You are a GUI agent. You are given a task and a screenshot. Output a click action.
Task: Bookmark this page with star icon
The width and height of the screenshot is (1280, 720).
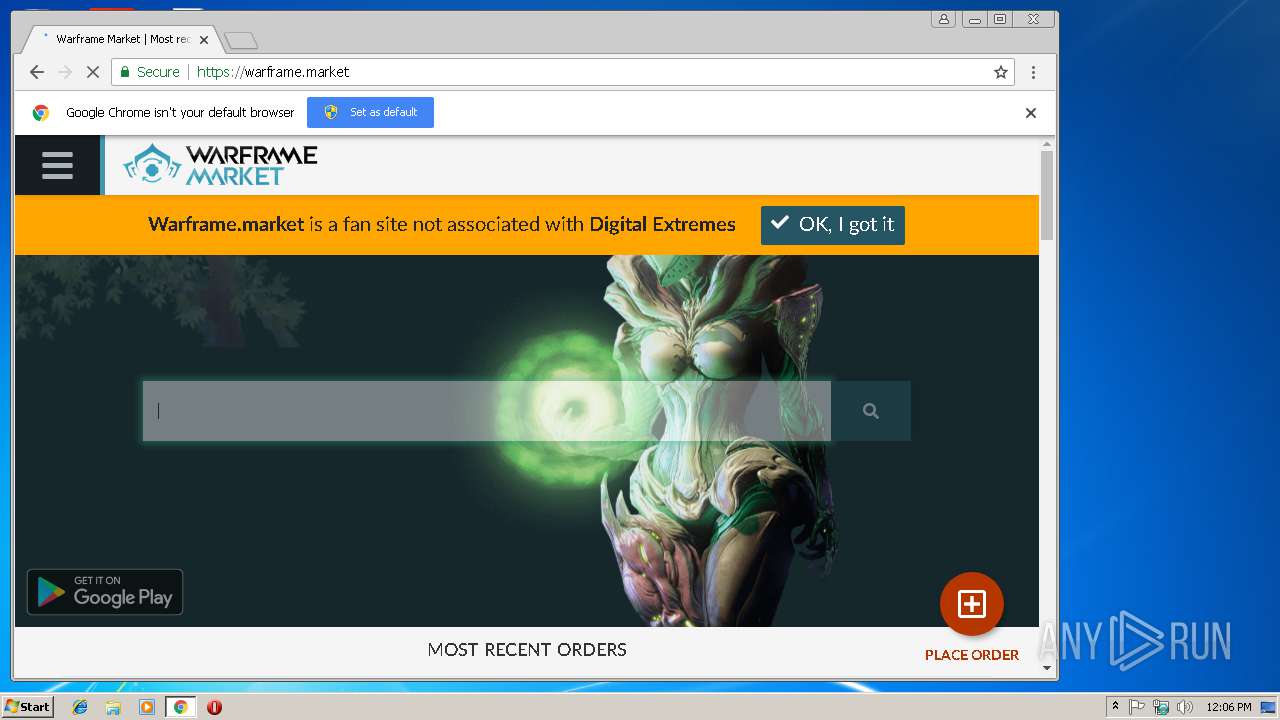[1000, 72]
